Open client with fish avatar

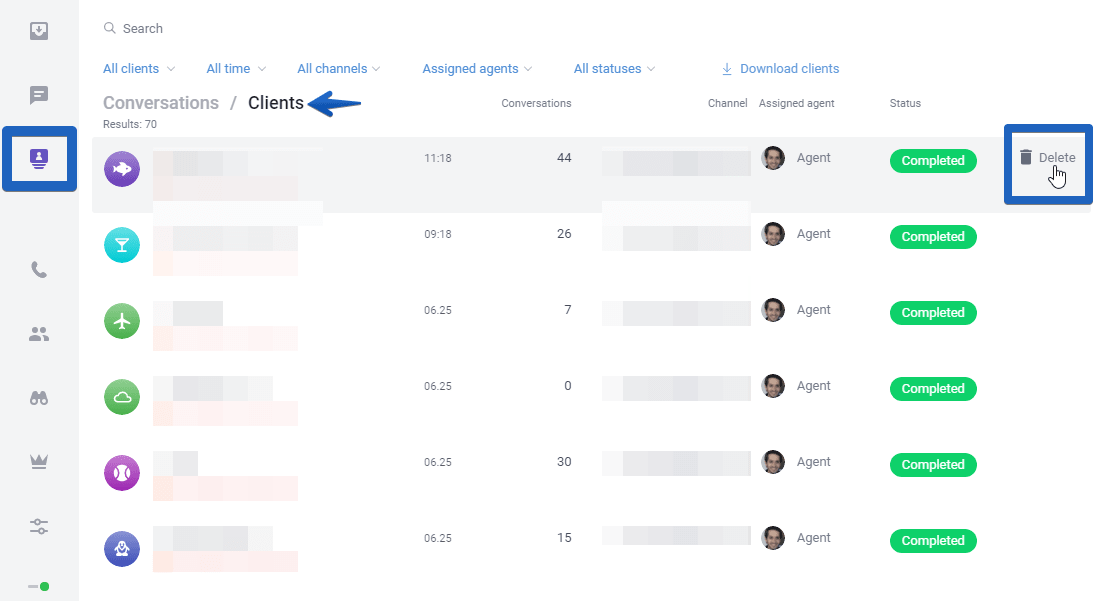(x=122, y=169)
